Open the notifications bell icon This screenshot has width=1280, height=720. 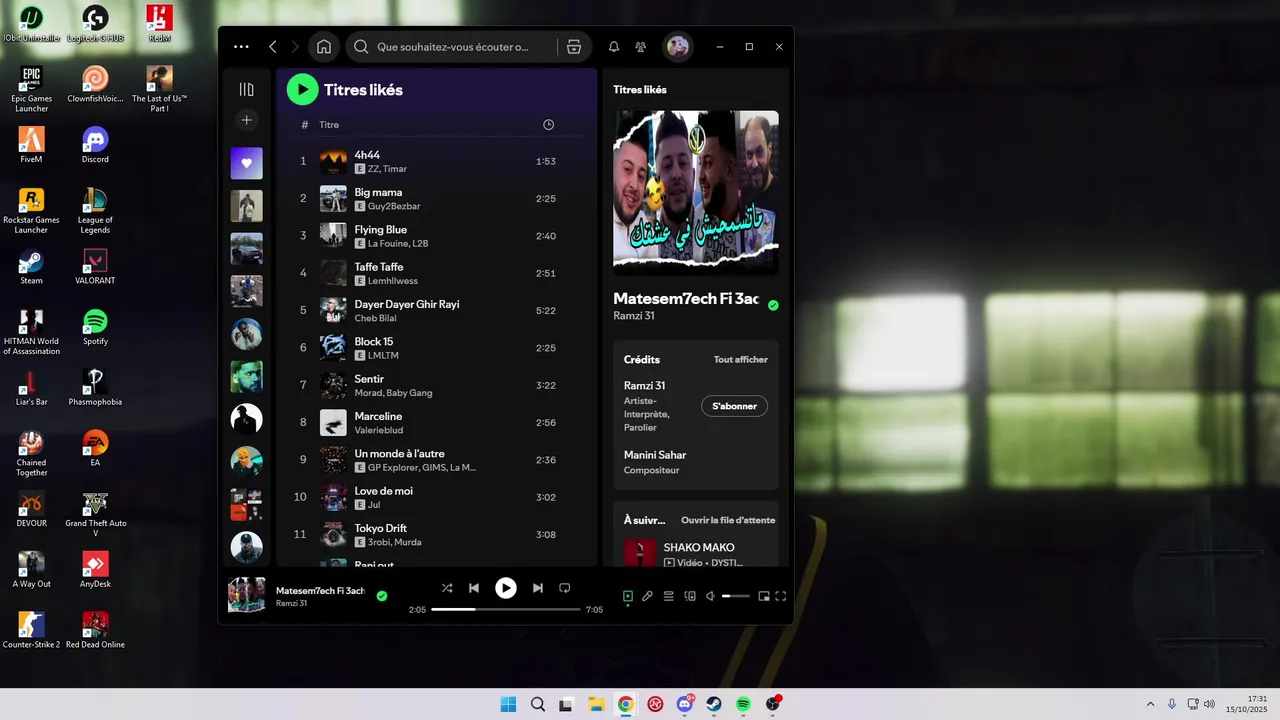(614, 46)
